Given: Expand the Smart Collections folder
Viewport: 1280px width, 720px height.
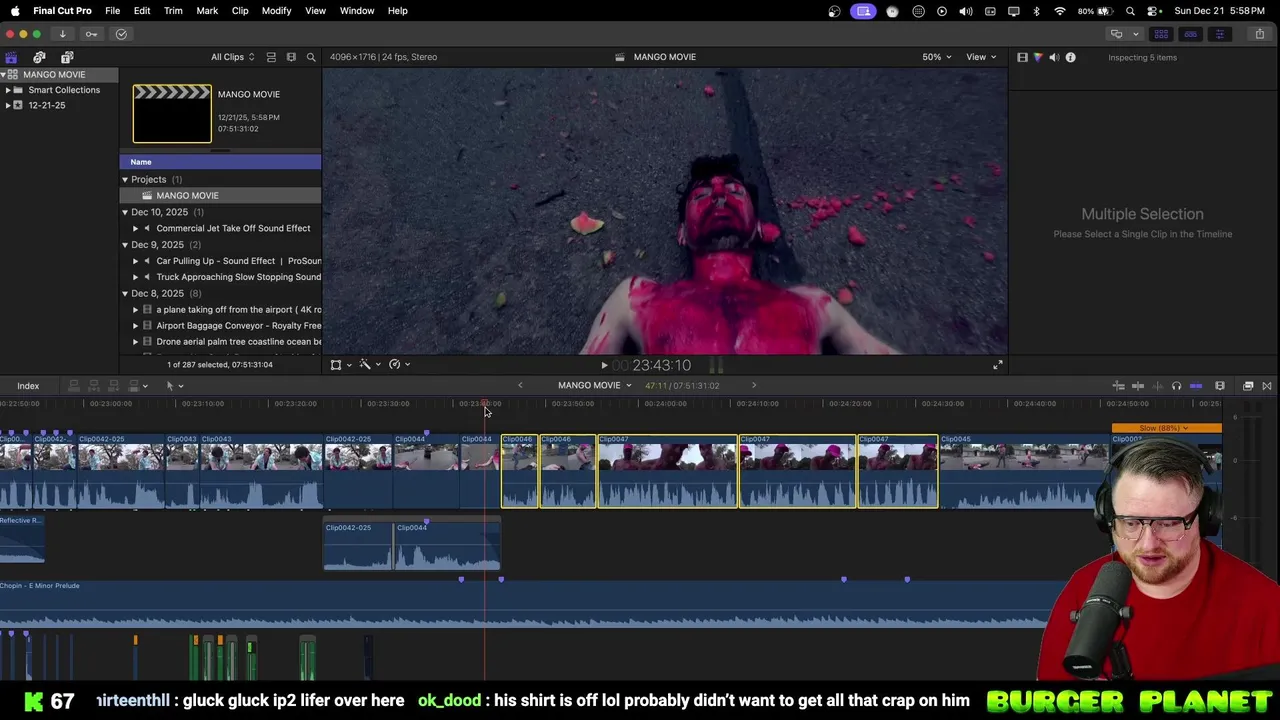Looking at the screenshot, I should pyautogui.click(x=8, y=90).
